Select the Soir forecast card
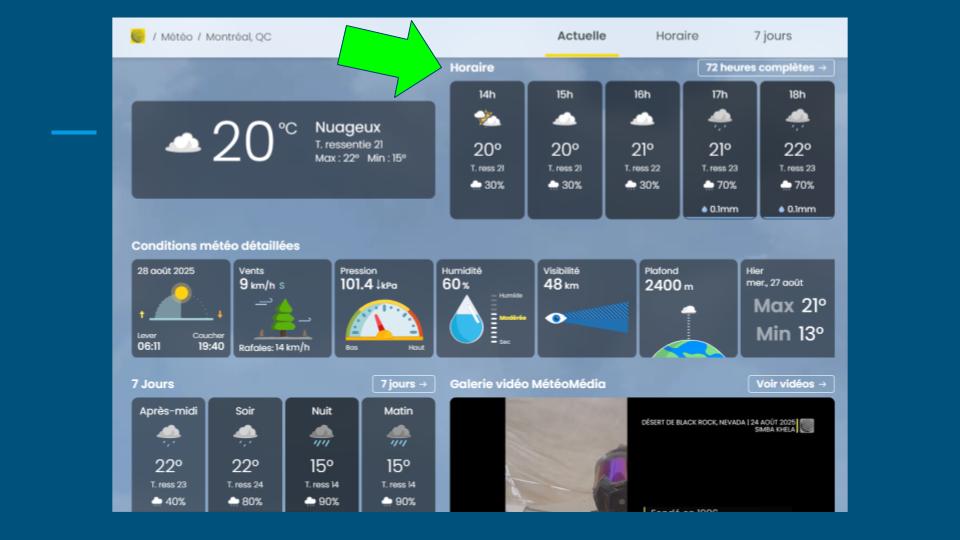Image resolution: width=960 pixels, height=540 pixels. (x=245, y=455)
